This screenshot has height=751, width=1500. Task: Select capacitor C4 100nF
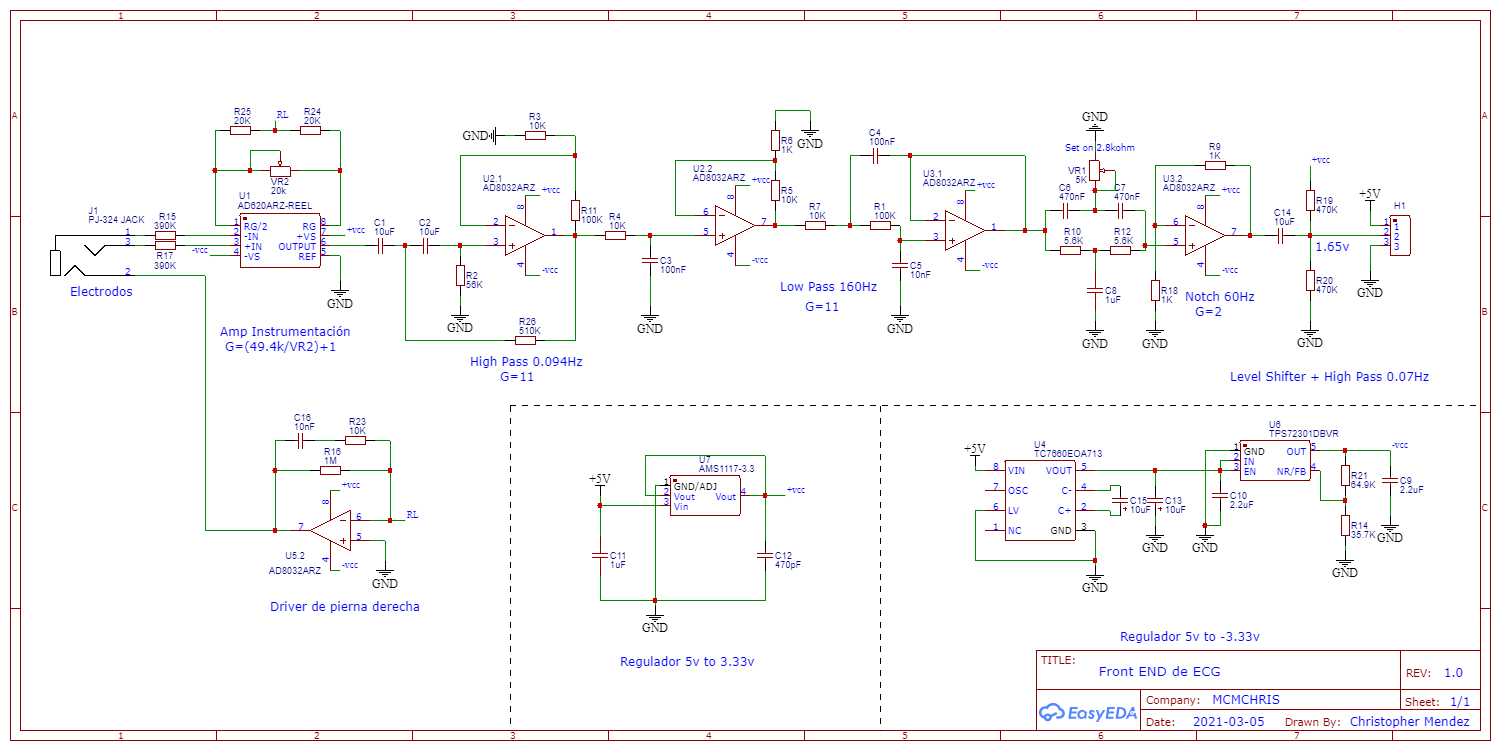click(x=875, y=156)
